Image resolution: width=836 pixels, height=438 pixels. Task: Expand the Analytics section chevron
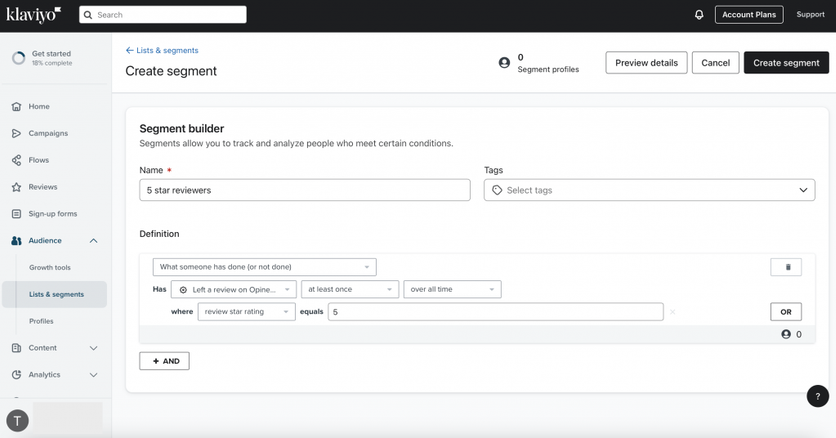coord(93,375)
